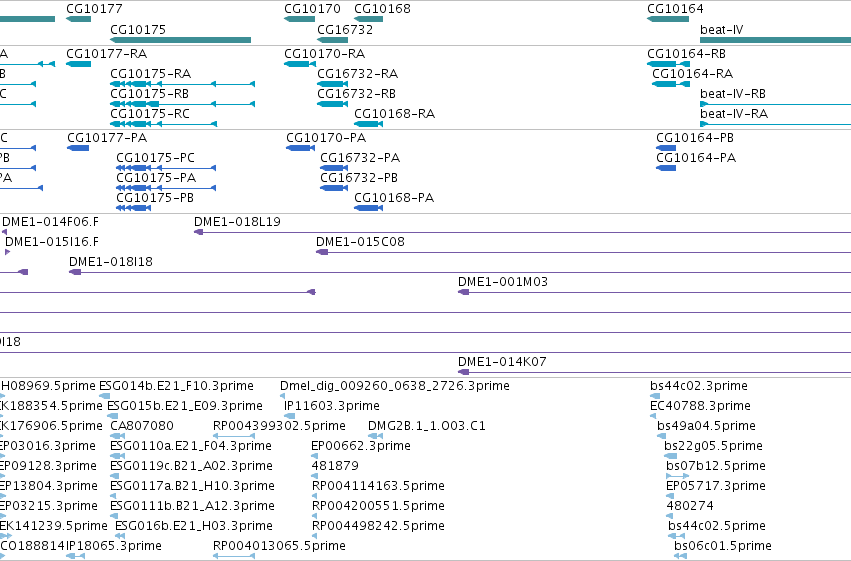This screenshot has width=851, height=561.
Task: Select the CG10175-PB protein label
Action: [x=155, y=198]
